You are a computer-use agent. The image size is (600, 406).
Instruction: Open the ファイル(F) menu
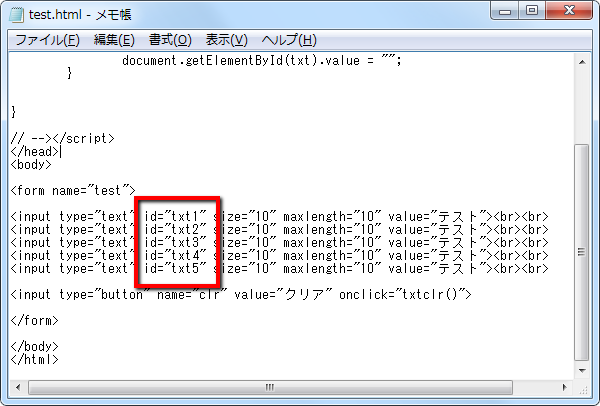(47, 40)
